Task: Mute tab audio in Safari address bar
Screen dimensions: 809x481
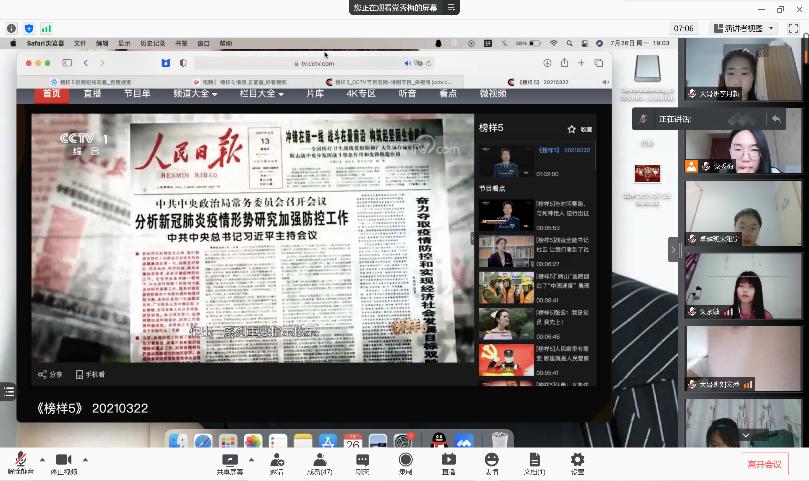Action: pyautogui.click(x=408, y=63)
